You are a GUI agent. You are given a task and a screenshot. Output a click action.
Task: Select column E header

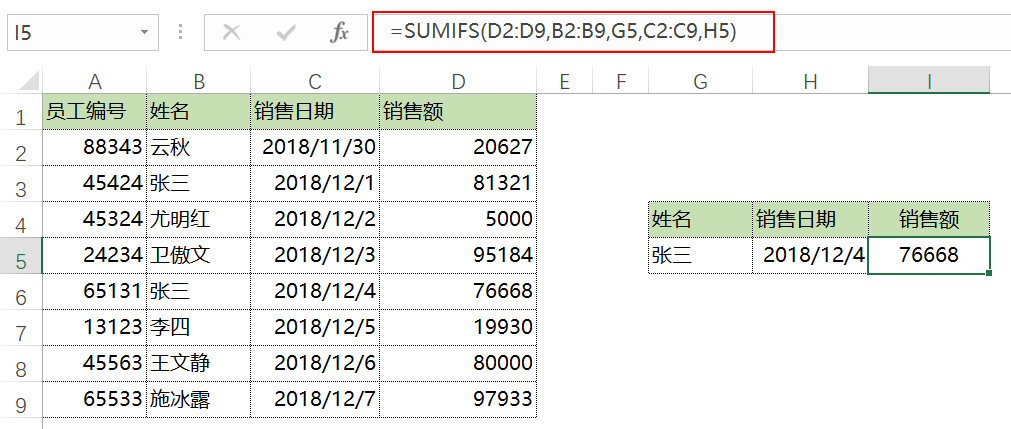tap(564, 81)
